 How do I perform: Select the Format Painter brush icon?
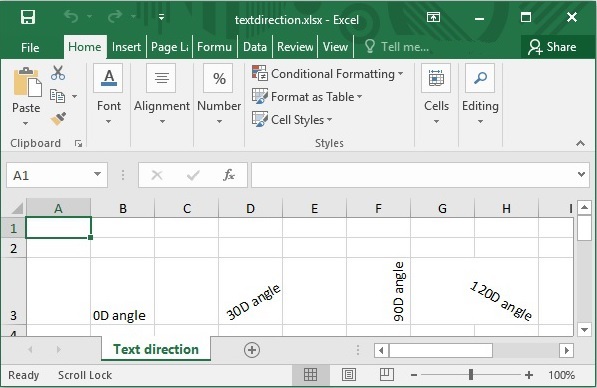pos(58,119)
